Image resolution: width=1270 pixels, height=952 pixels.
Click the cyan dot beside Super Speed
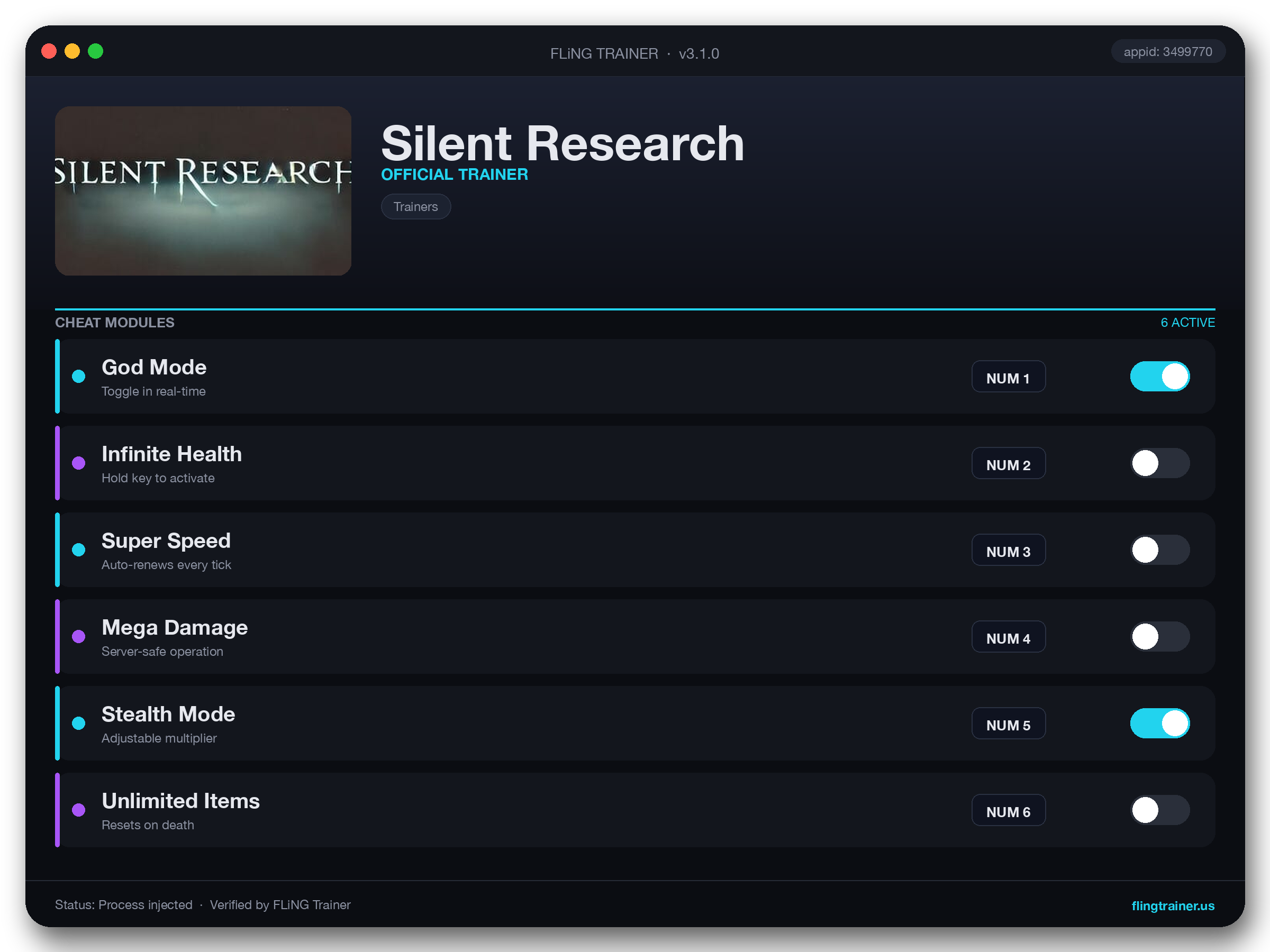pos(79,550)
